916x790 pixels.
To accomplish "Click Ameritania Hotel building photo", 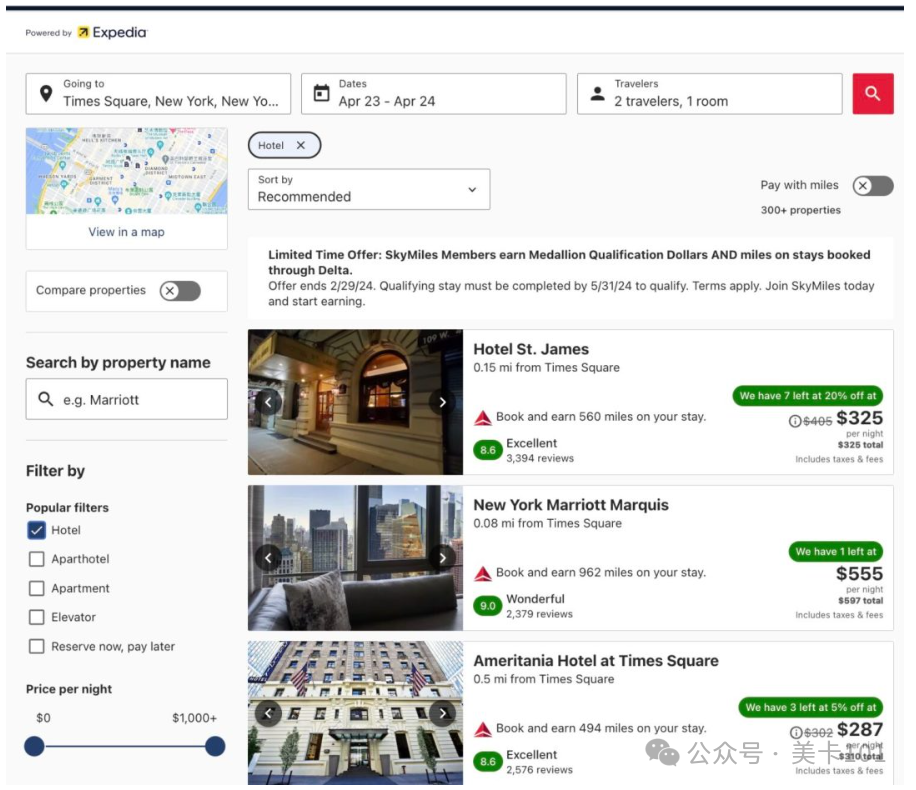I will point(355,713).
